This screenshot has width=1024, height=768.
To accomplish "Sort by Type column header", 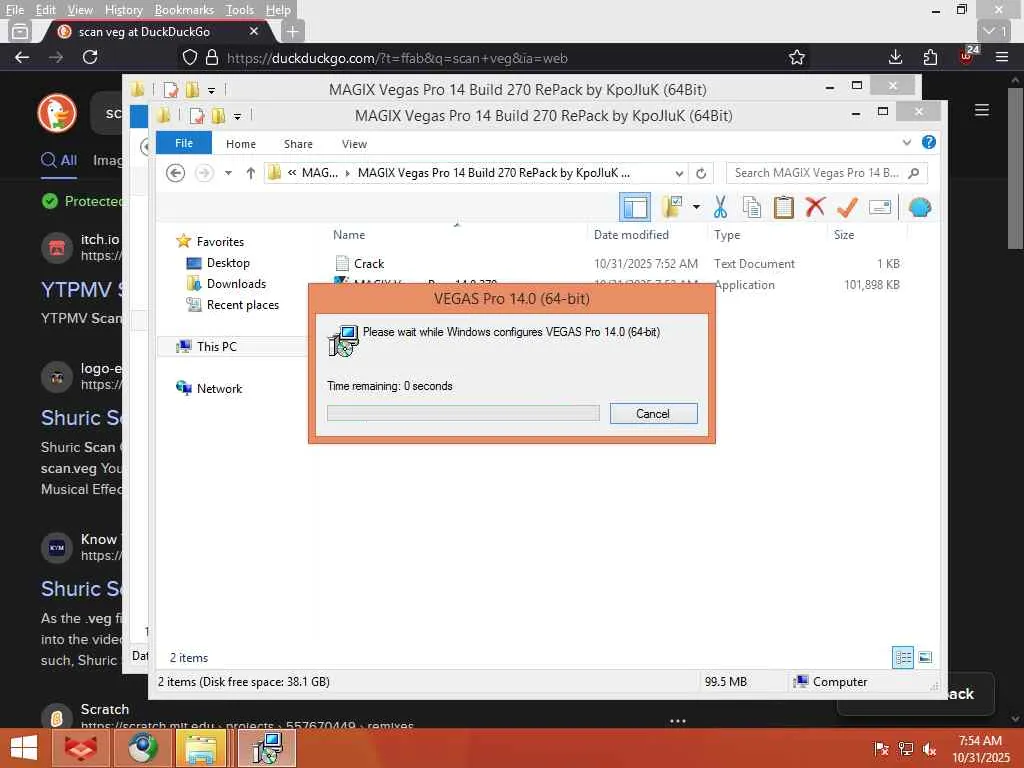I will (x=727, y=235).
